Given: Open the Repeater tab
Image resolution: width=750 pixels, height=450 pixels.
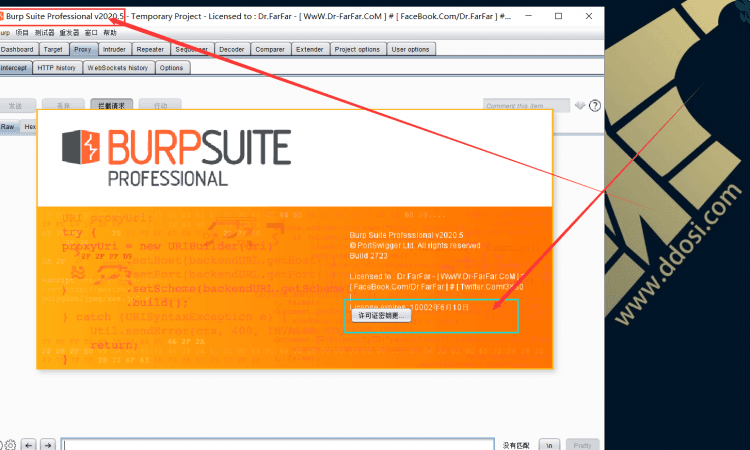Looking at the screenshot, I should (150, 49).
